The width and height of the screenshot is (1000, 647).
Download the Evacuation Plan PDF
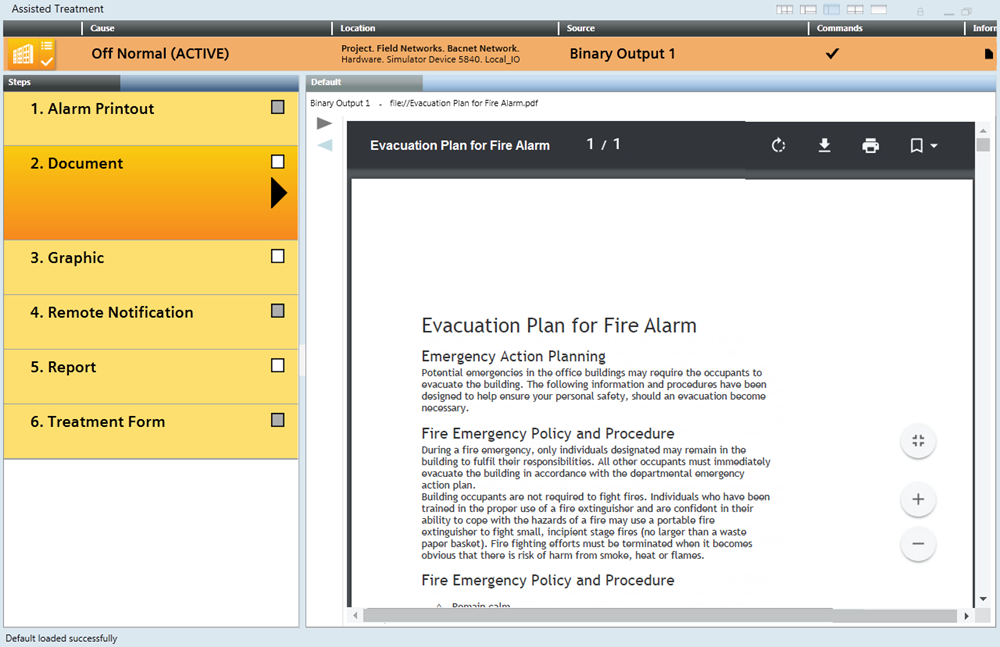point(824,146)
